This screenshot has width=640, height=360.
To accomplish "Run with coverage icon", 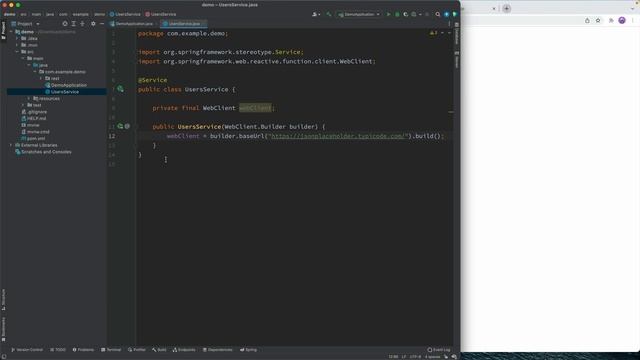I will pos(405,14).
